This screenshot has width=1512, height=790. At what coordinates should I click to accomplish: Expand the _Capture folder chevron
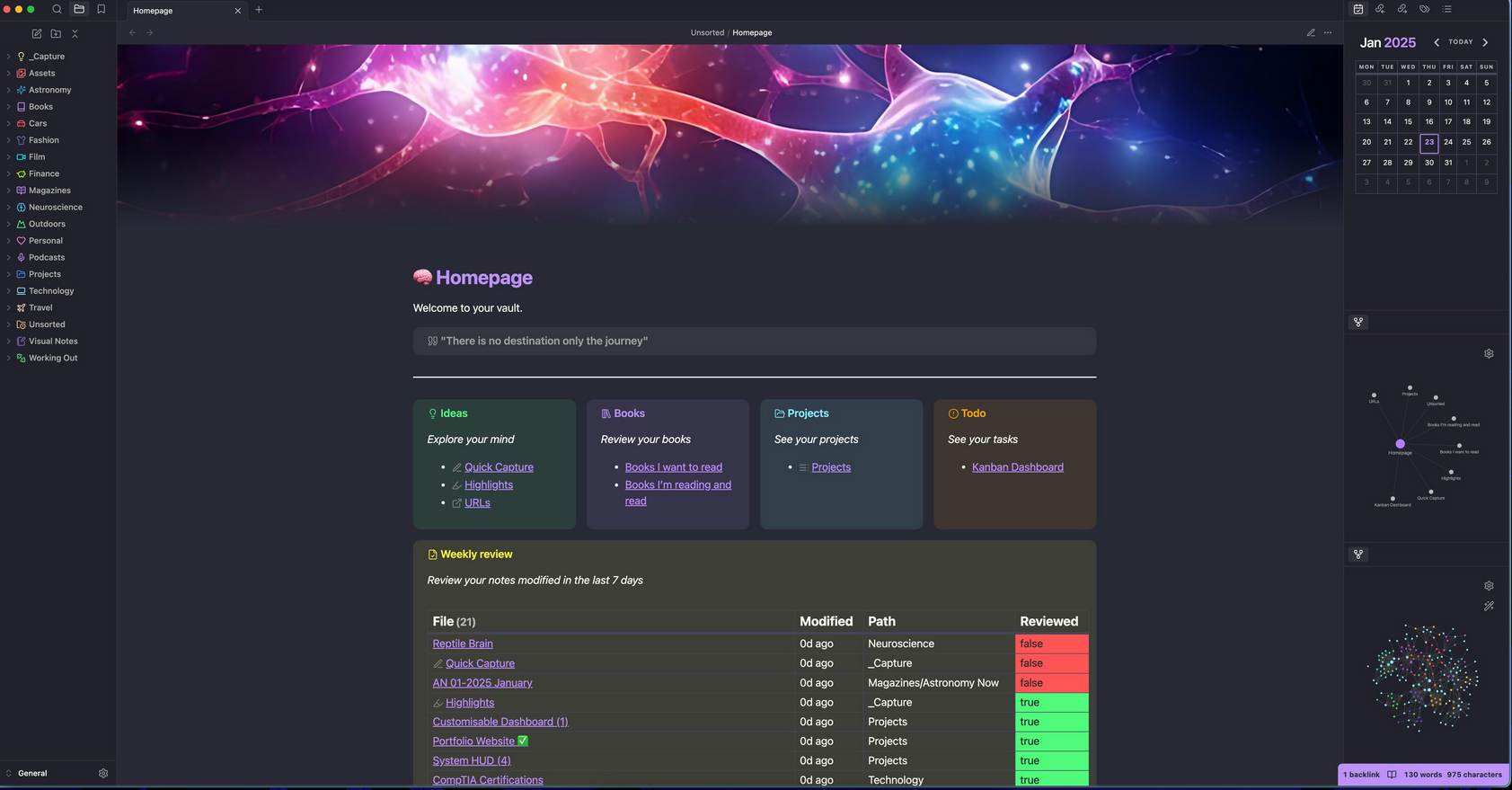point(9,57)
